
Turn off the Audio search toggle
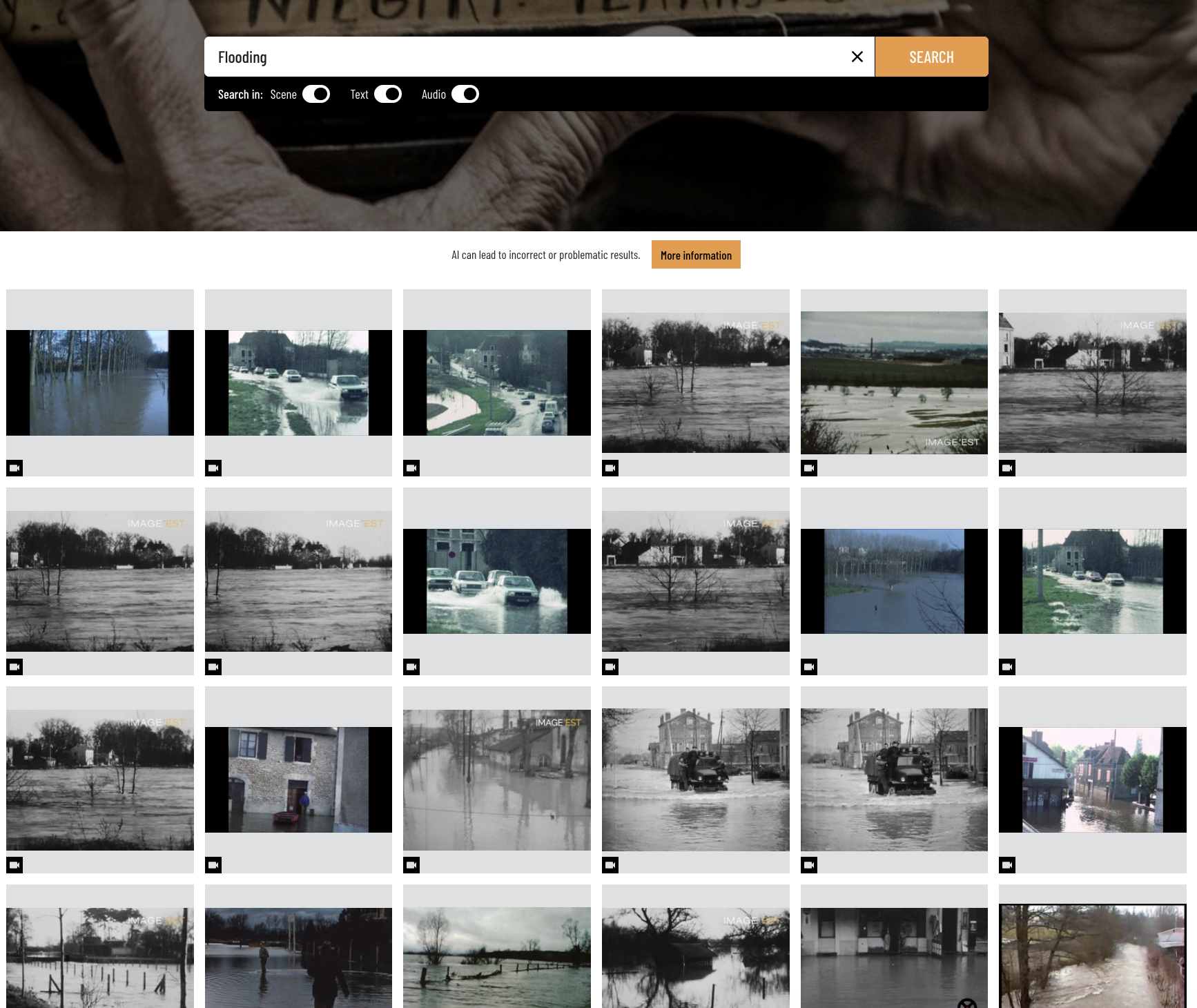(465, 95)
